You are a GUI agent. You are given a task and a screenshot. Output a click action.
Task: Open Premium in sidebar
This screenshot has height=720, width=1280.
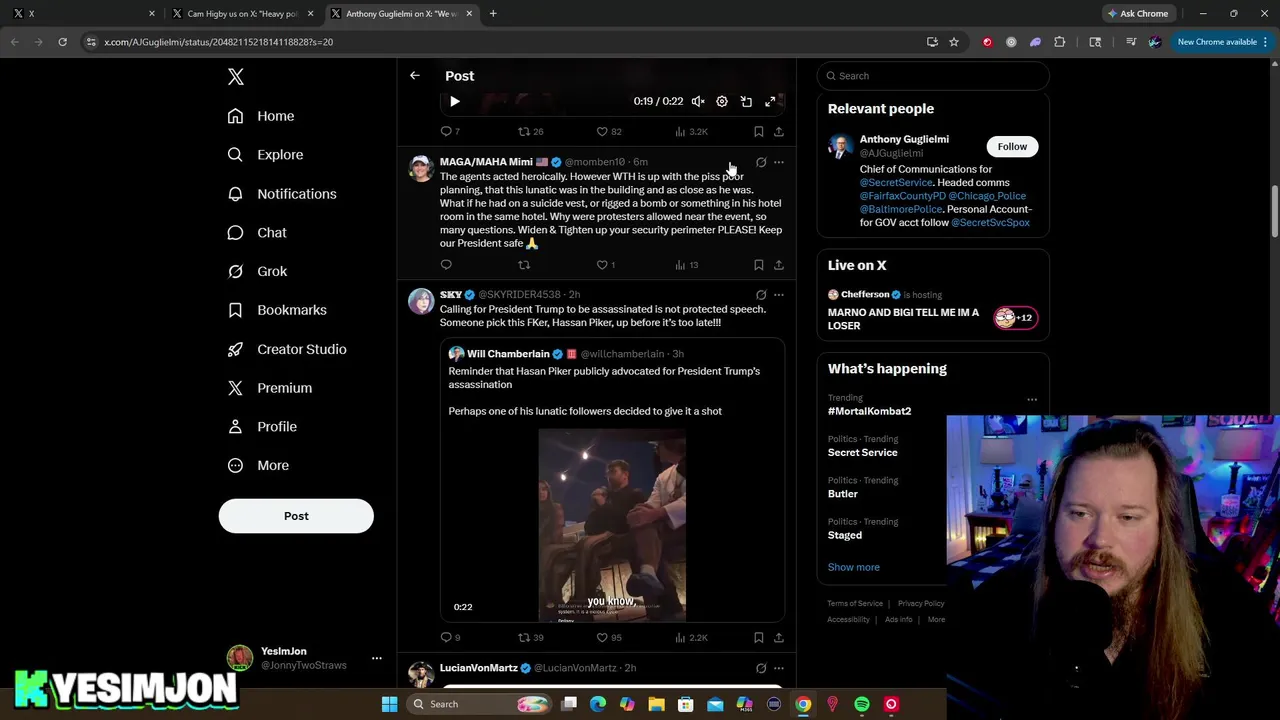tap(269, 388)
